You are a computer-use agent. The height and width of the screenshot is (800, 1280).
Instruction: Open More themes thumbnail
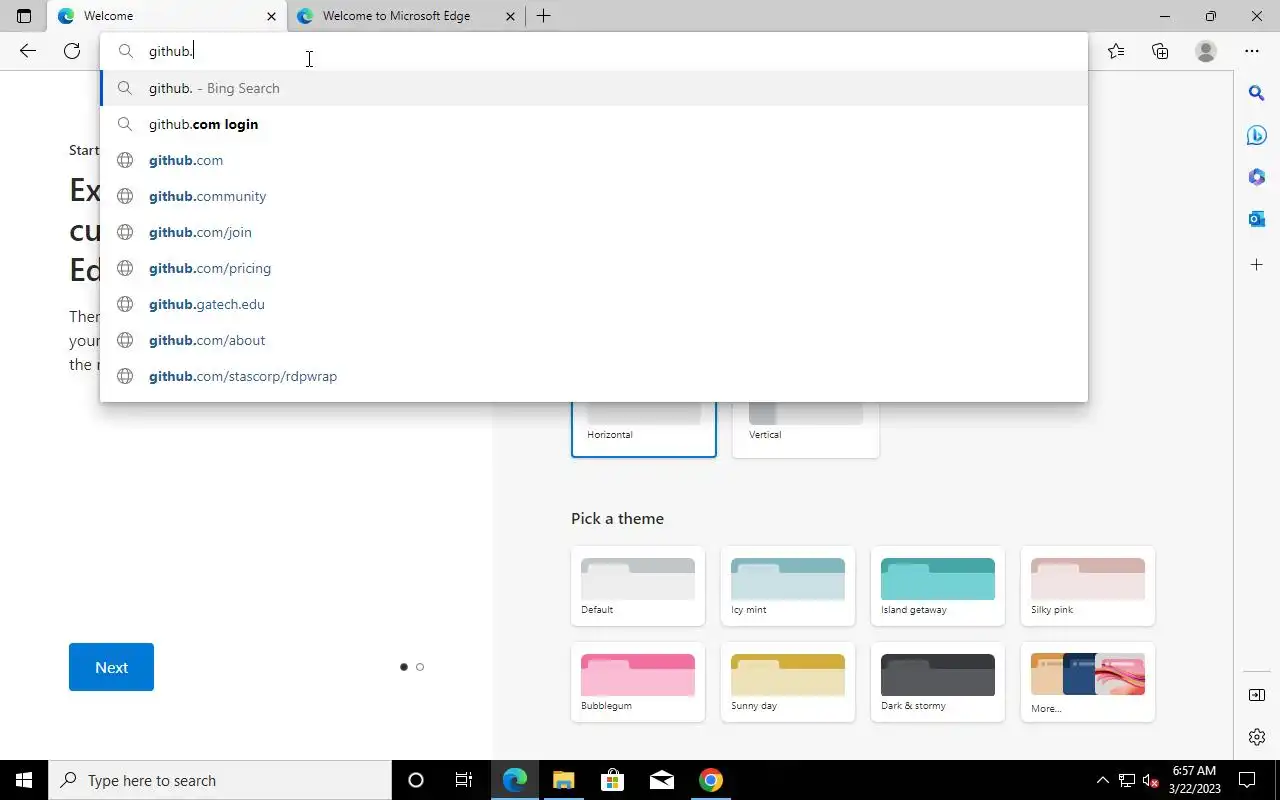click(1088, 682)
